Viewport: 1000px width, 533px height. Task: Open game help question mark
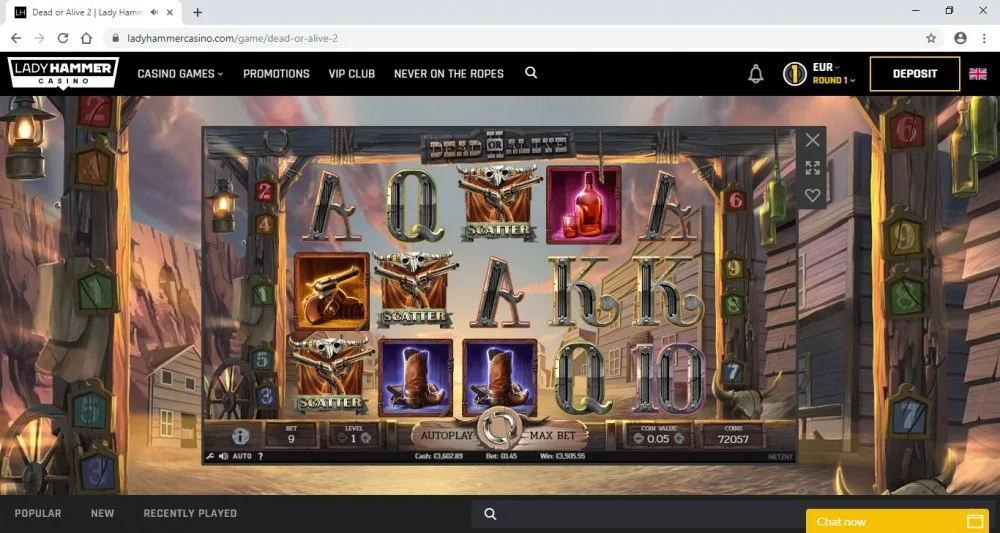pyautogui.click(x=260, y=456)
